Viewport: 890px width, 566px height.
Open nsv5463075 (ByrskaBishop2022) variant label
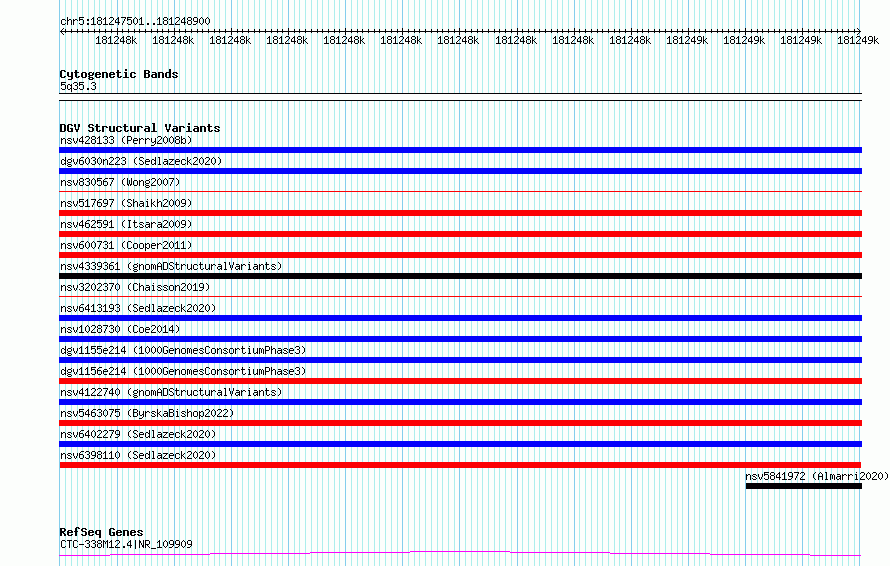(147, 413)
